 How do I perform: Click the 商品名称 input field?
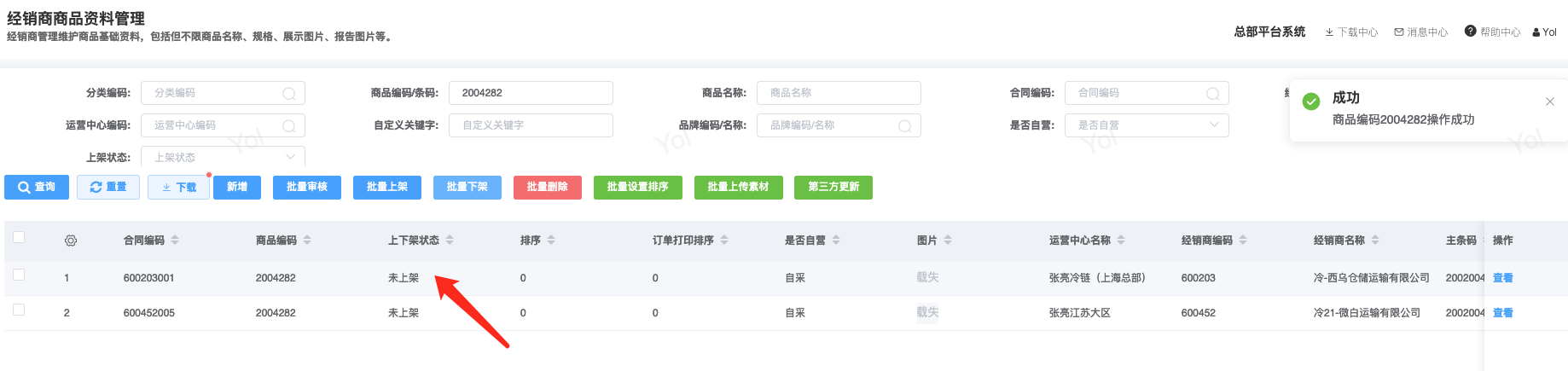pyautogui.click(x=838, y=93)
